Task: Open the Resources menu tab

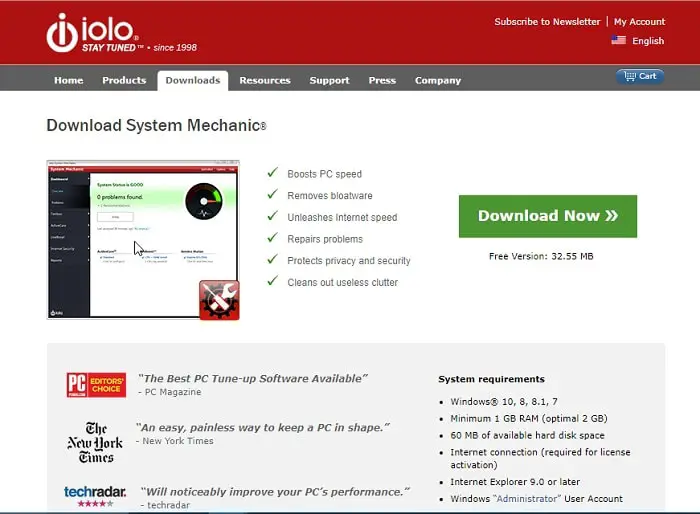Action: click(265, 80)
